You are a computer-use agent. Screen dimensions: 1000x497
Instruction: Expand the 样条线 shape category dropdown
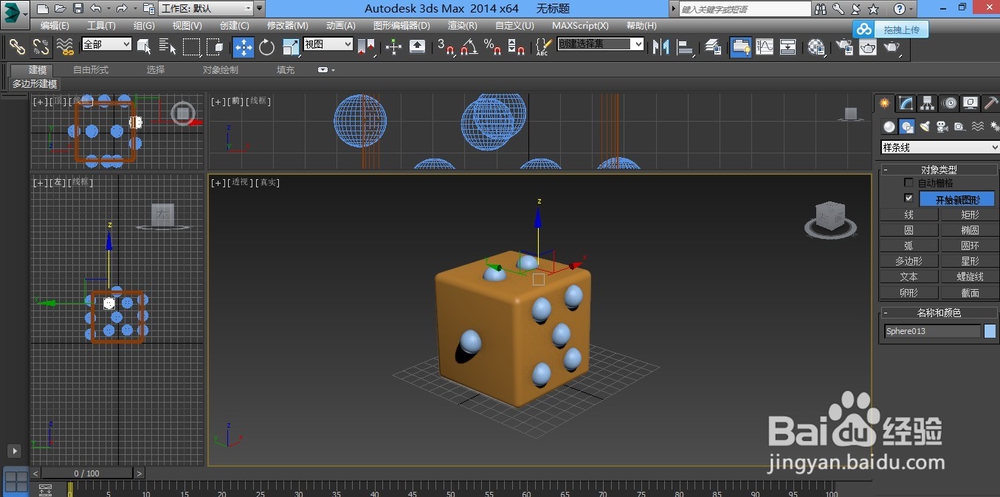pyautogui.click(x=939, y=147)
